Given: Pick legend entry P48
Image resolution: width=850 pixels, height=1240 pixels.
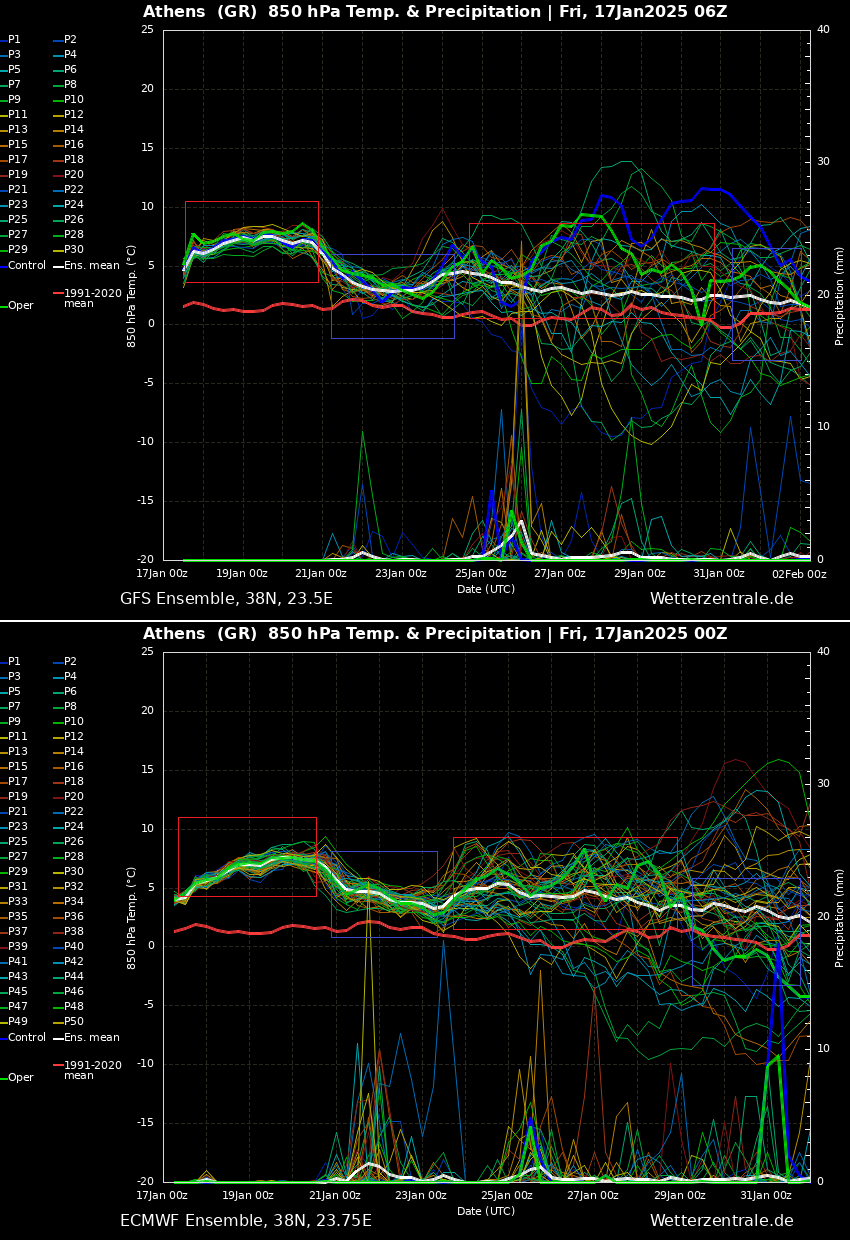Looking at the screenshot, I should coord(70,1006).
